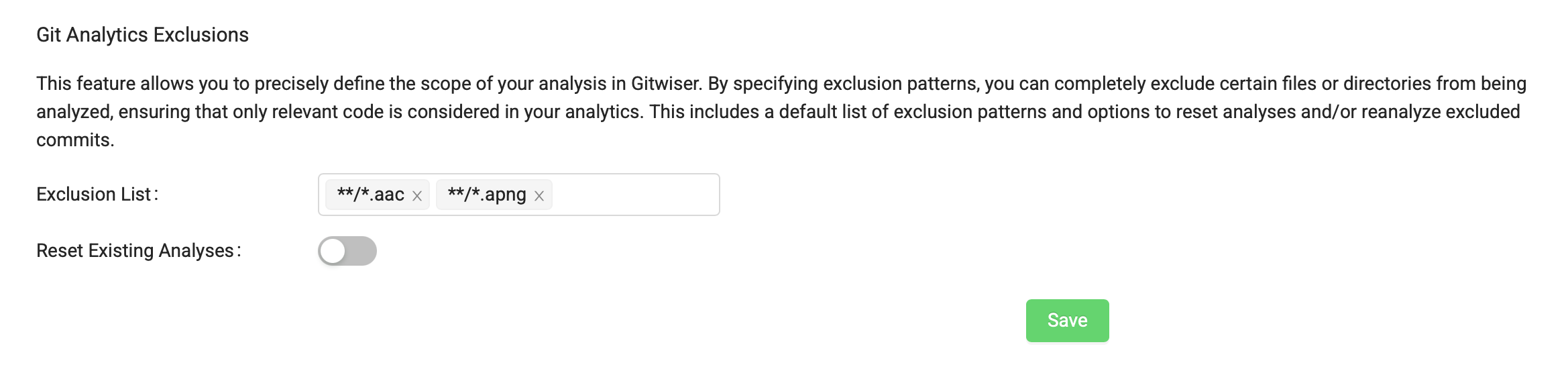Remove the **/*.aac exclusion pattern
The height and width of the screenshot is (369, 1568).
tap(416, 196)
